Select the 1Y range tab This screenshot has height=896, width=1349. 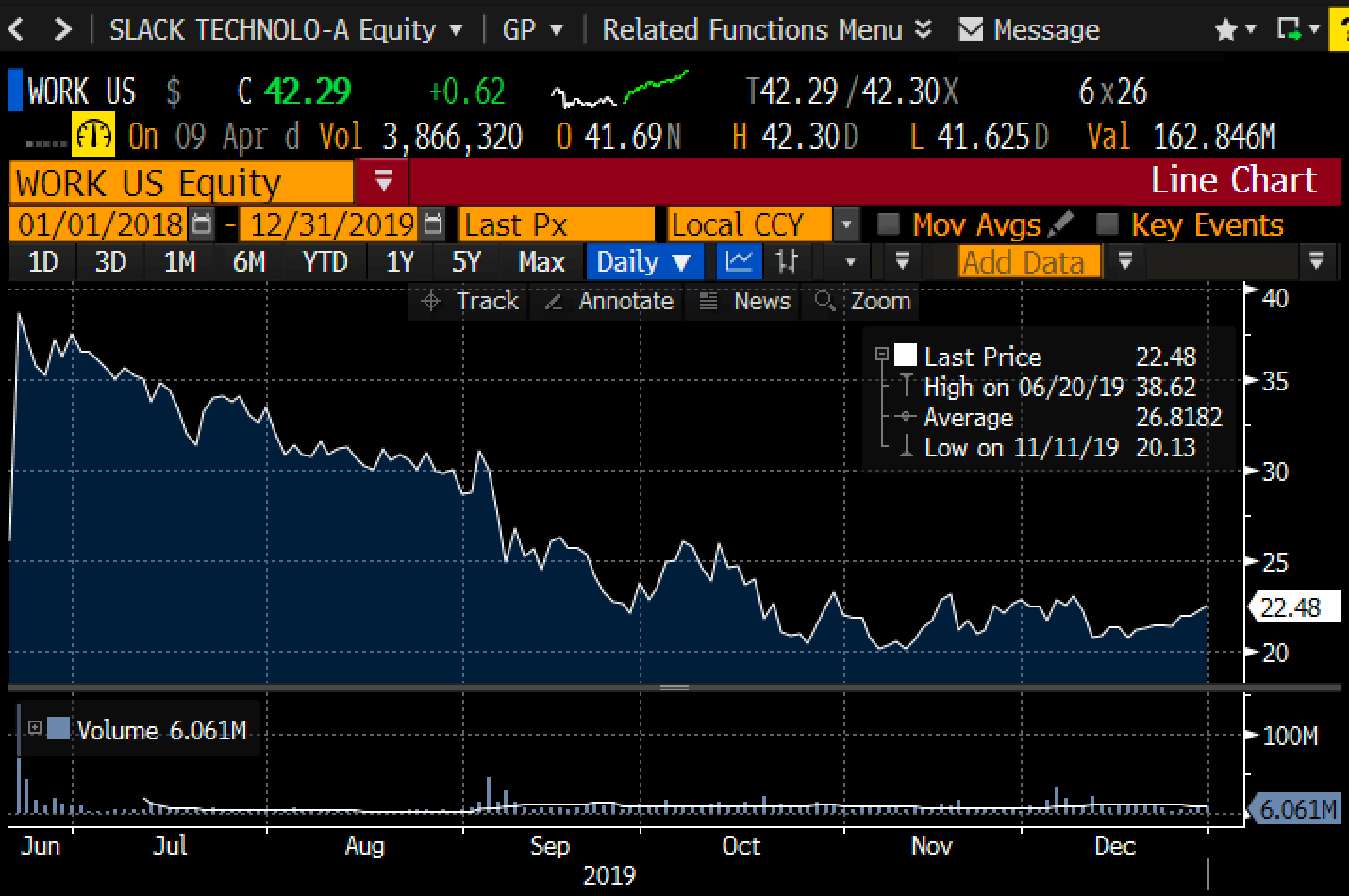[x=401, y=261]
